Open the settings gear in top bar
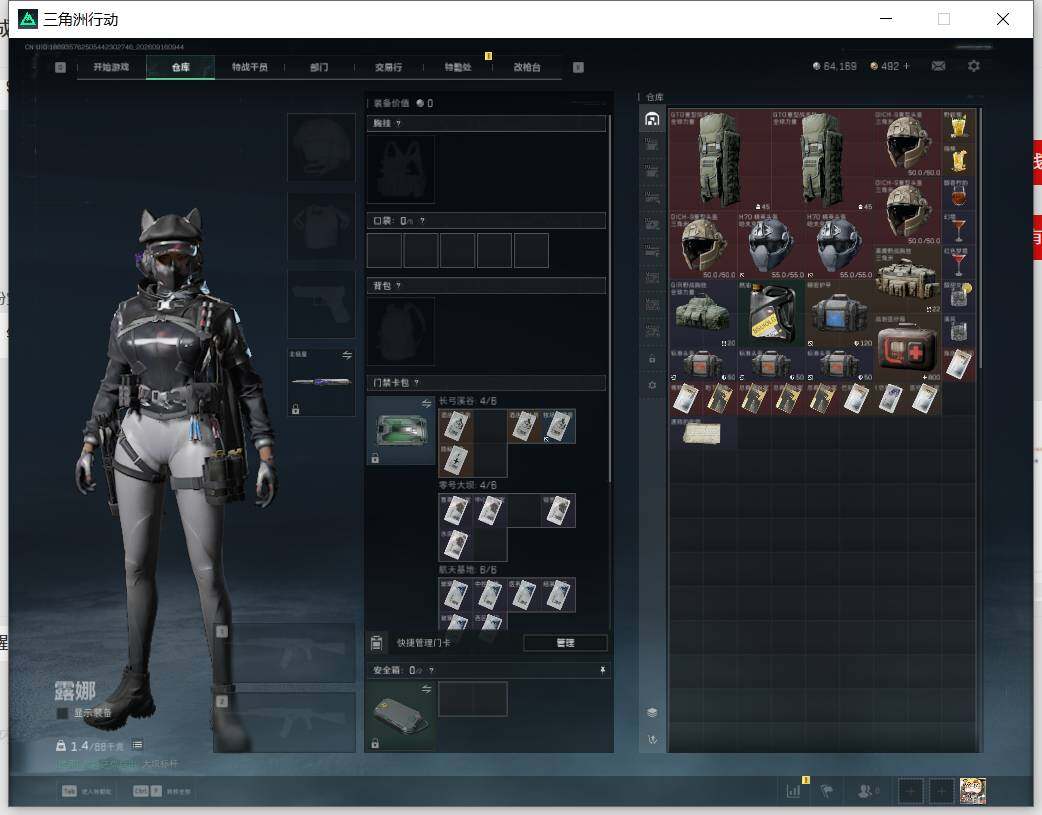This screenshot has width=1042, height=815. [x=974, y=66]
